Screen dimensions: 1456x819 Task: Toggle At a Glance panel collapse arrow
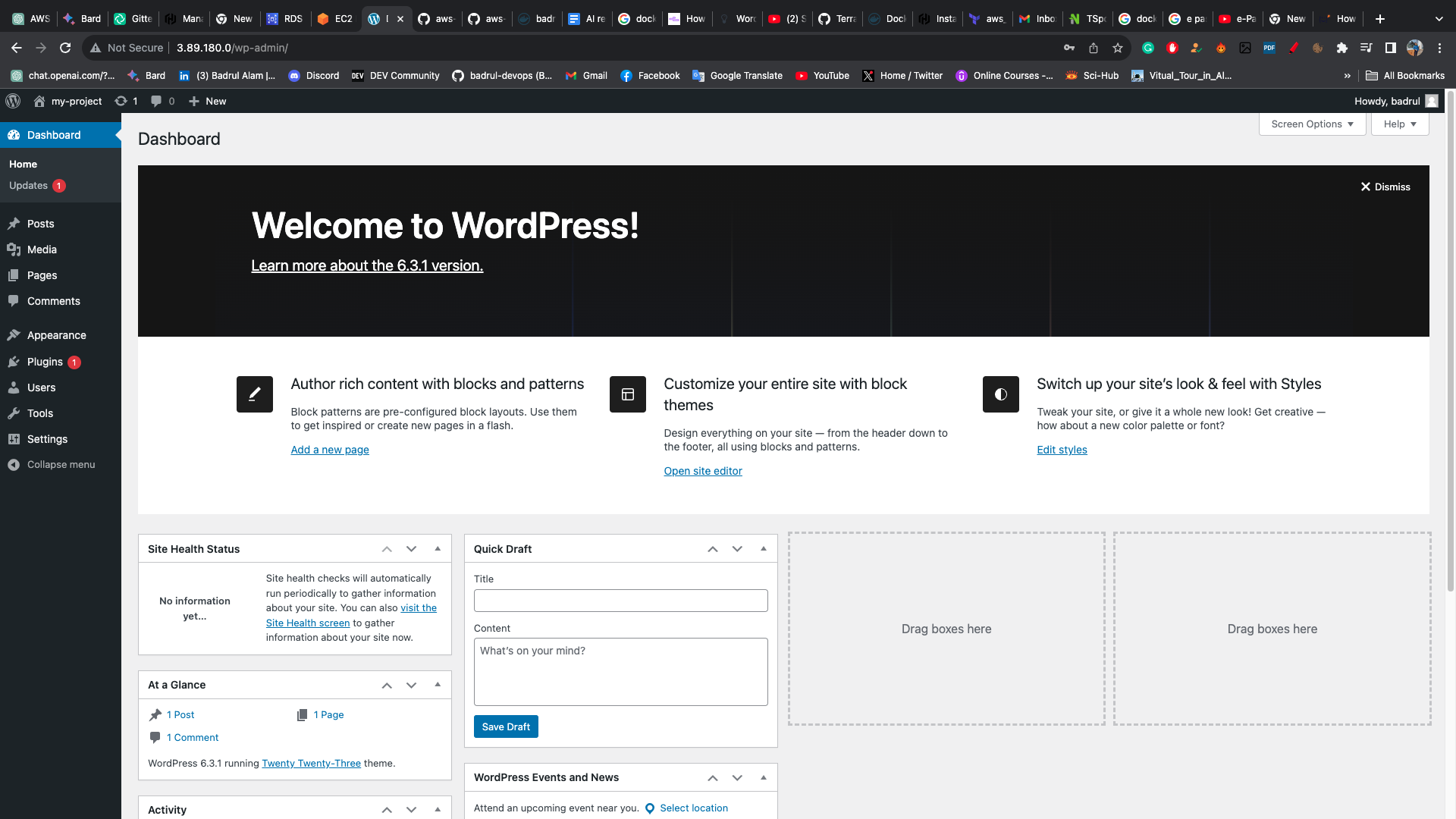pyautogui.click(x=438, y=684)
